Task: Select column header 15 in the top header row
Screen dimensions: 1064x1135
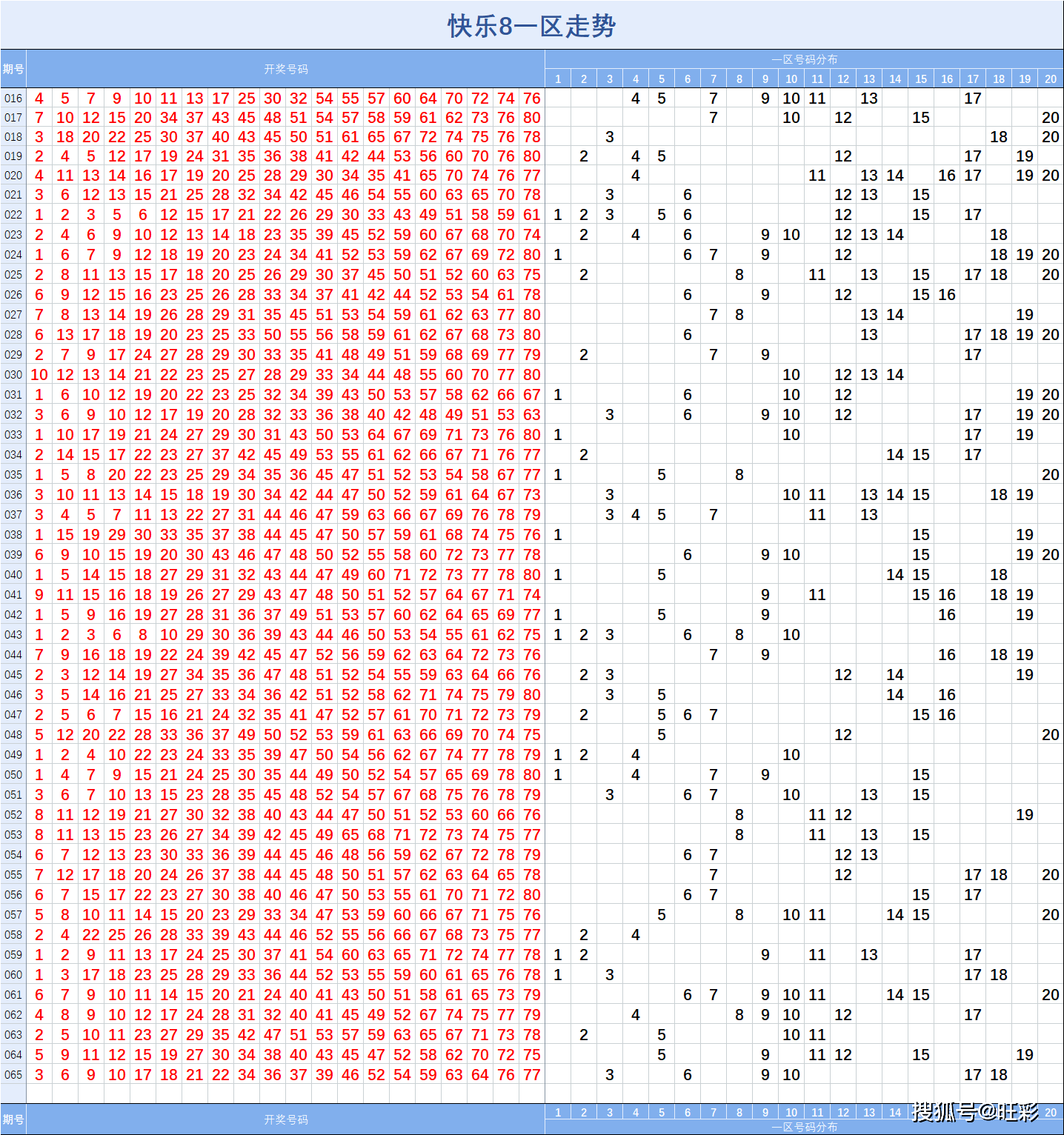Action: (x=921, y=79)
